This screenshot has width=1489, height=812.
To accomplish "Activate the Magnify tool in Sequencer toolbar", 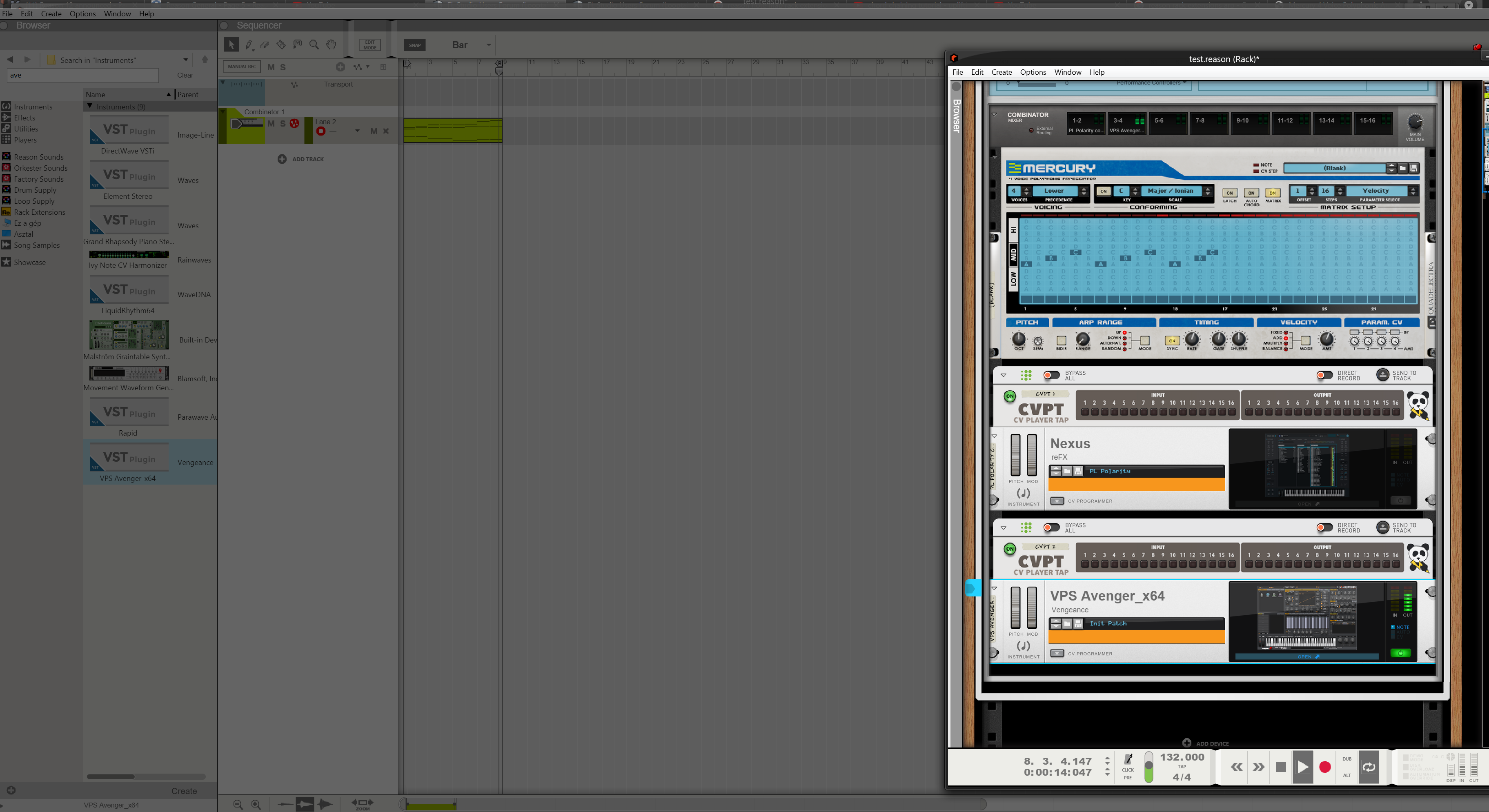I will (314, 44).
